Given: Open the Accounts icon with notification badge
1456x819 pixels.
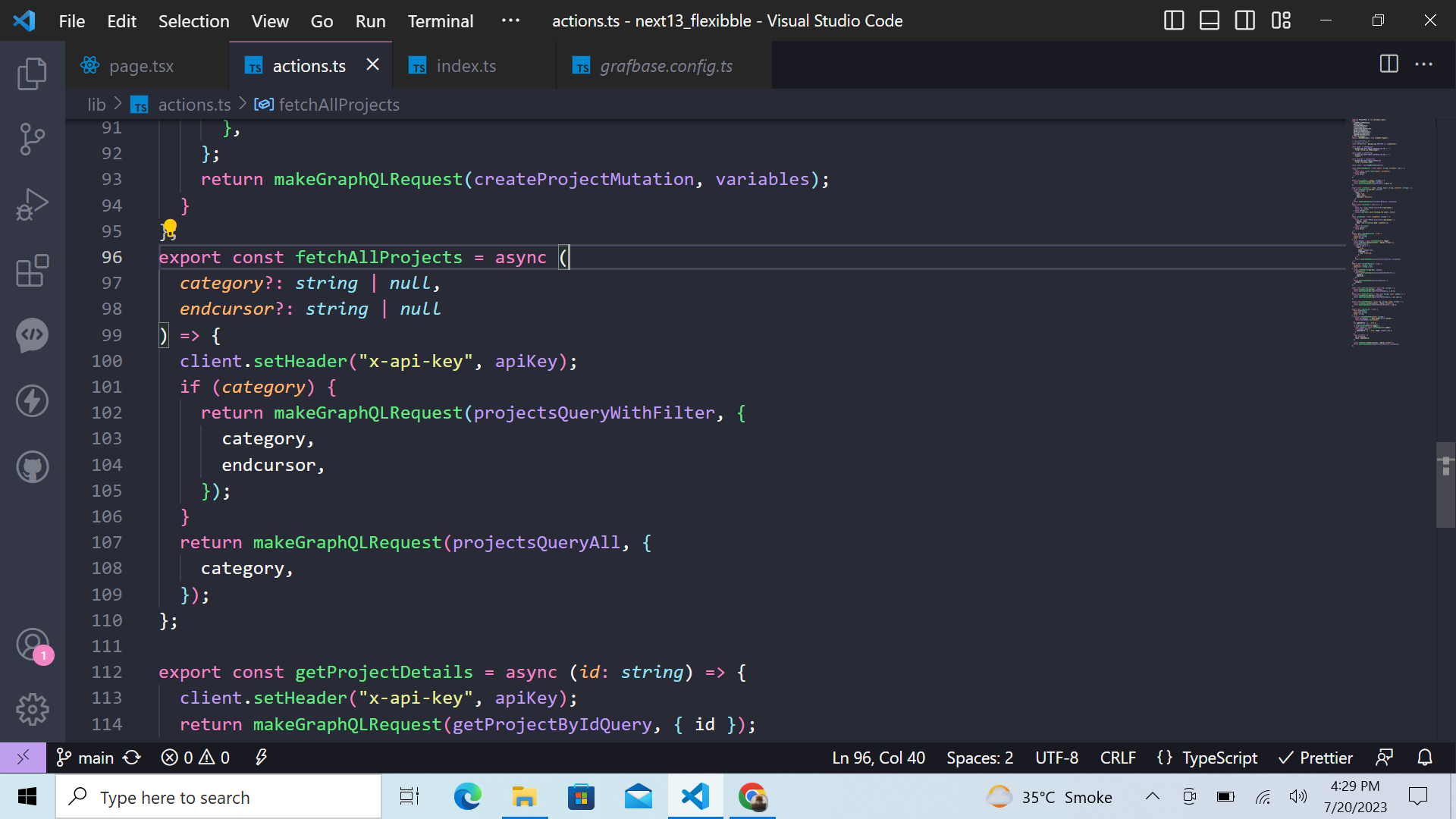Looking at the screenshot, I should tap(32, 644).
